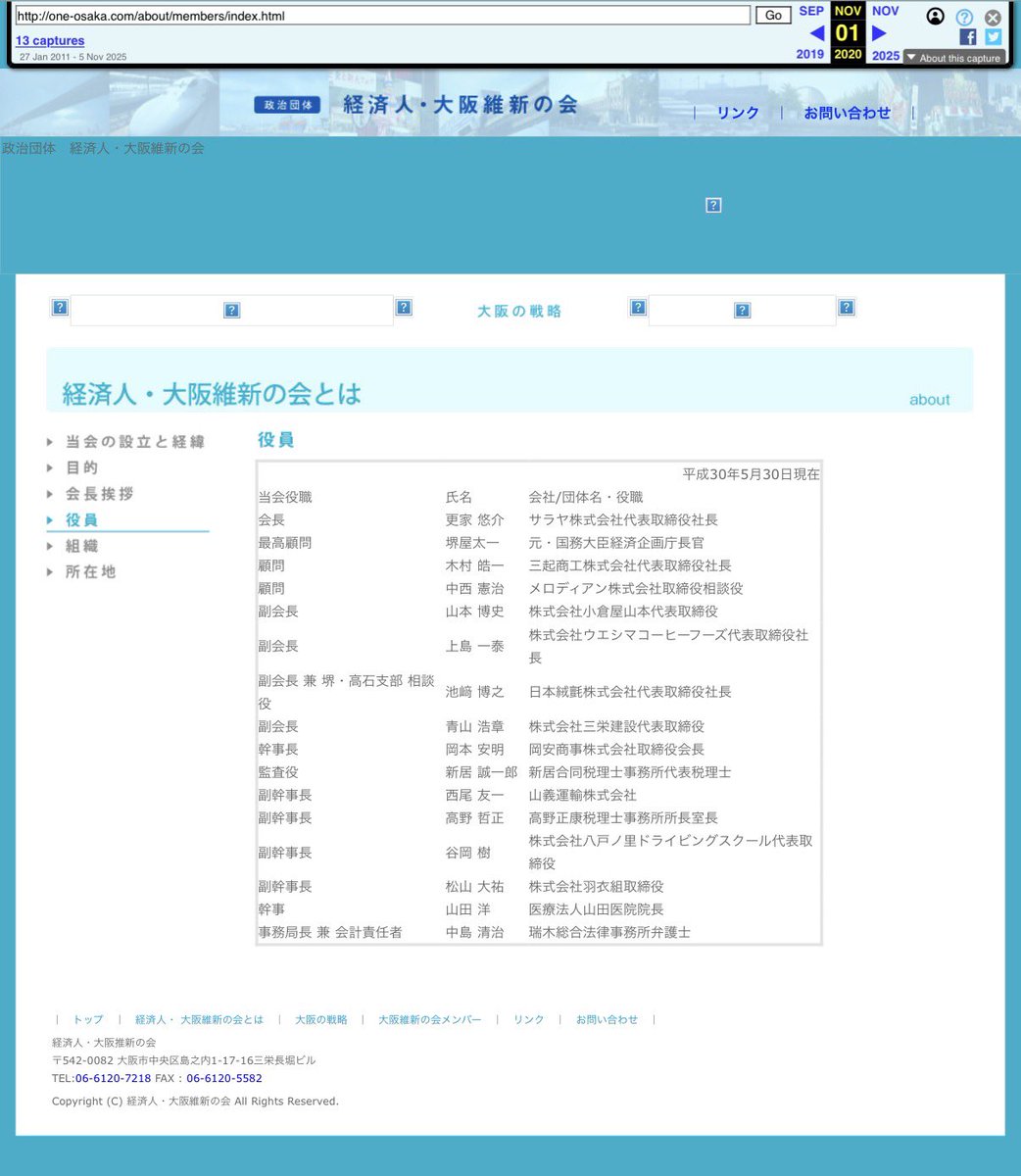Click the name 更家 悠介

(x=475, y=519)
